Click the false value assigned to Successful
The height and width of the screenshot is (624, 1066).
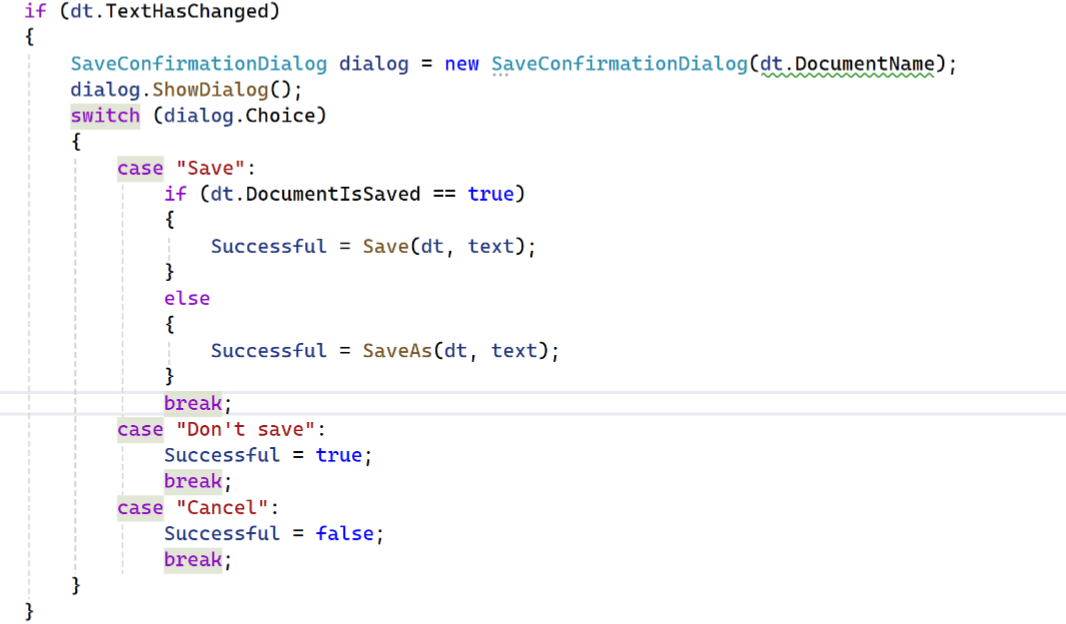point(345,534)
